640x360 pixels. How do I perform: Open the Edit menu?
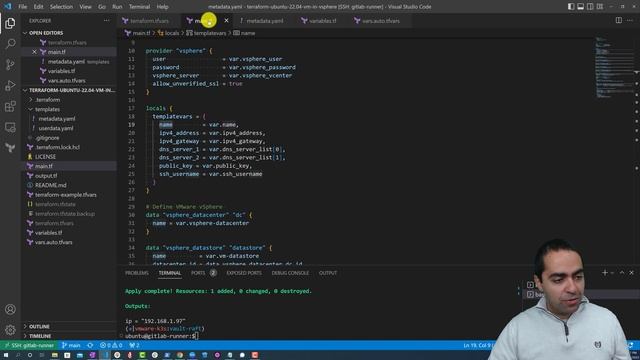38,7
